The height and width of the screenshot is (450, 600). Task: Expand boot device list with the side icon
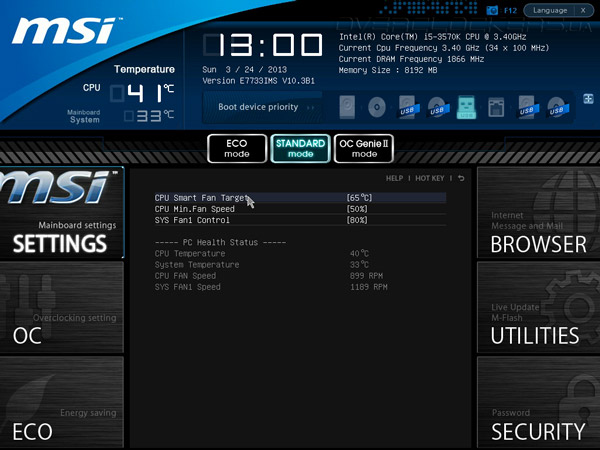[588, 99]
